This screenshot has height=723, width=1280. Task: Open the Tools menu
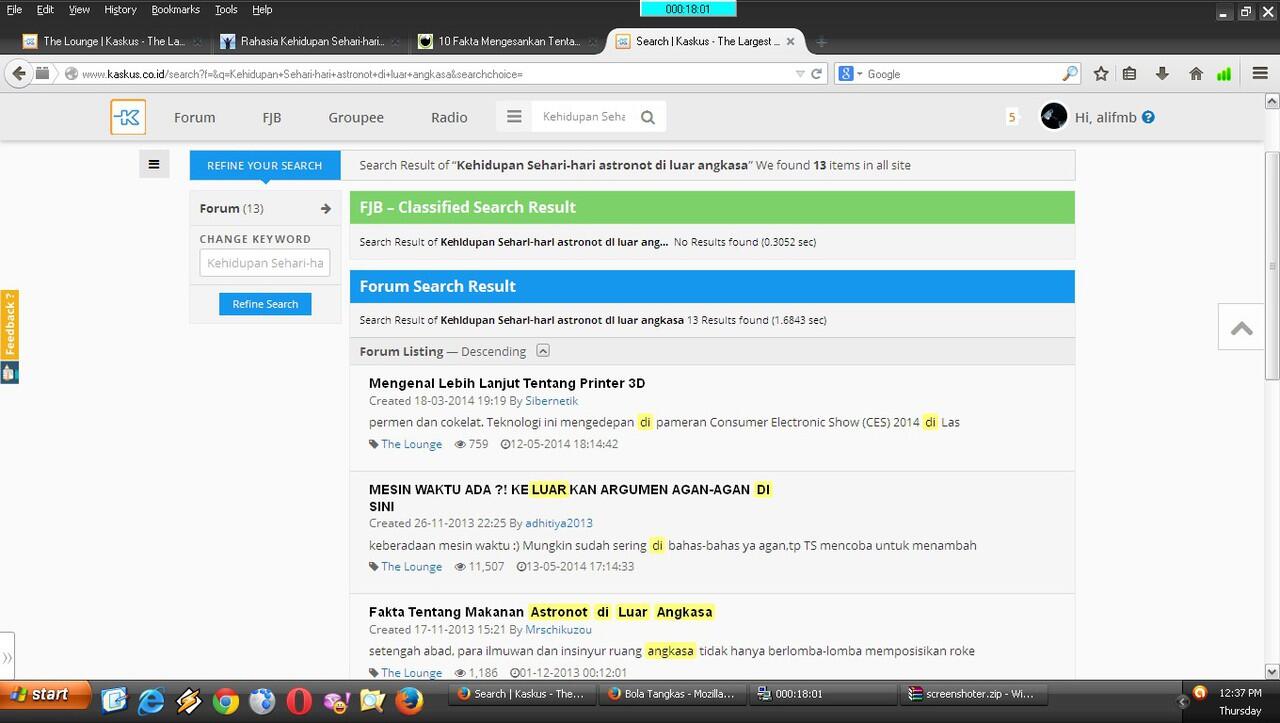click(x=226, y=9)
